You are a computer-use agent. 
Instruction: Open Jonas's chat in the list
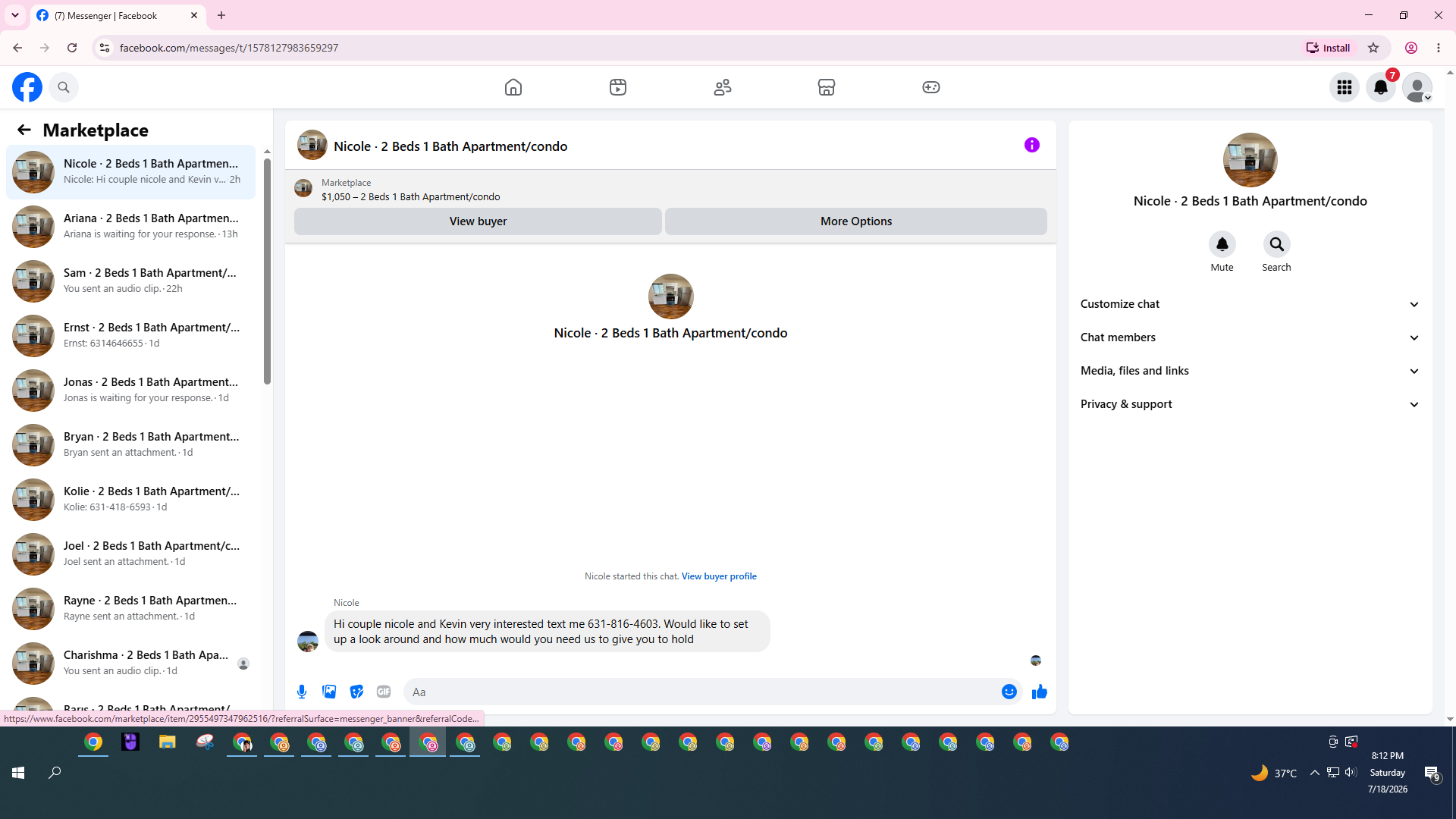(x=131, y=391)
